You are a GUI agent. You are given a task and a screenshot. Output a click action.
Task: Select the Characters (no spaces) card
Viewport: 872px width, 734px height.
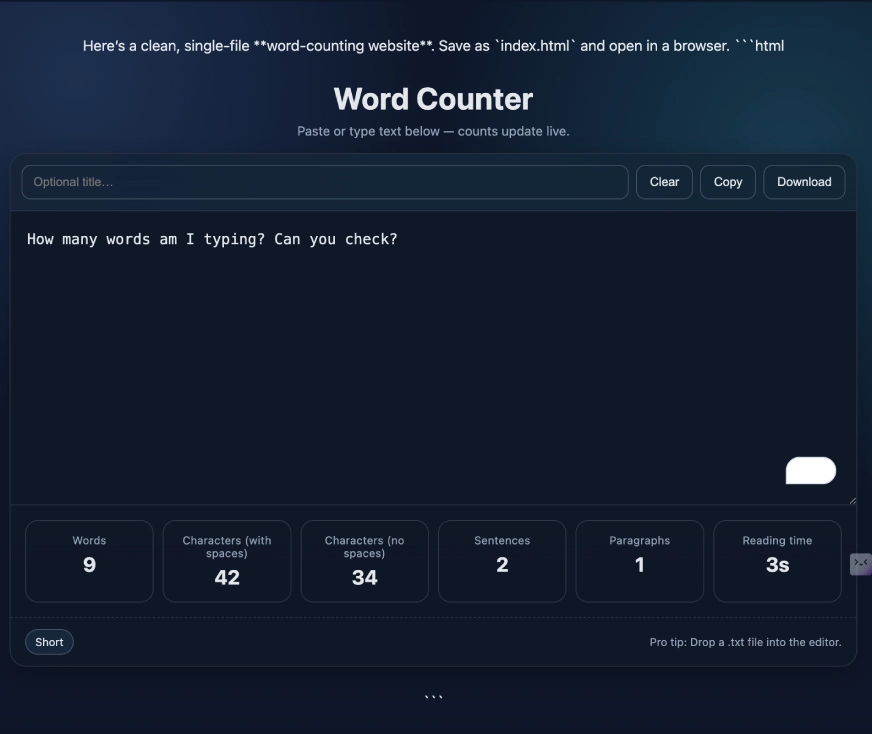[364, 561]
